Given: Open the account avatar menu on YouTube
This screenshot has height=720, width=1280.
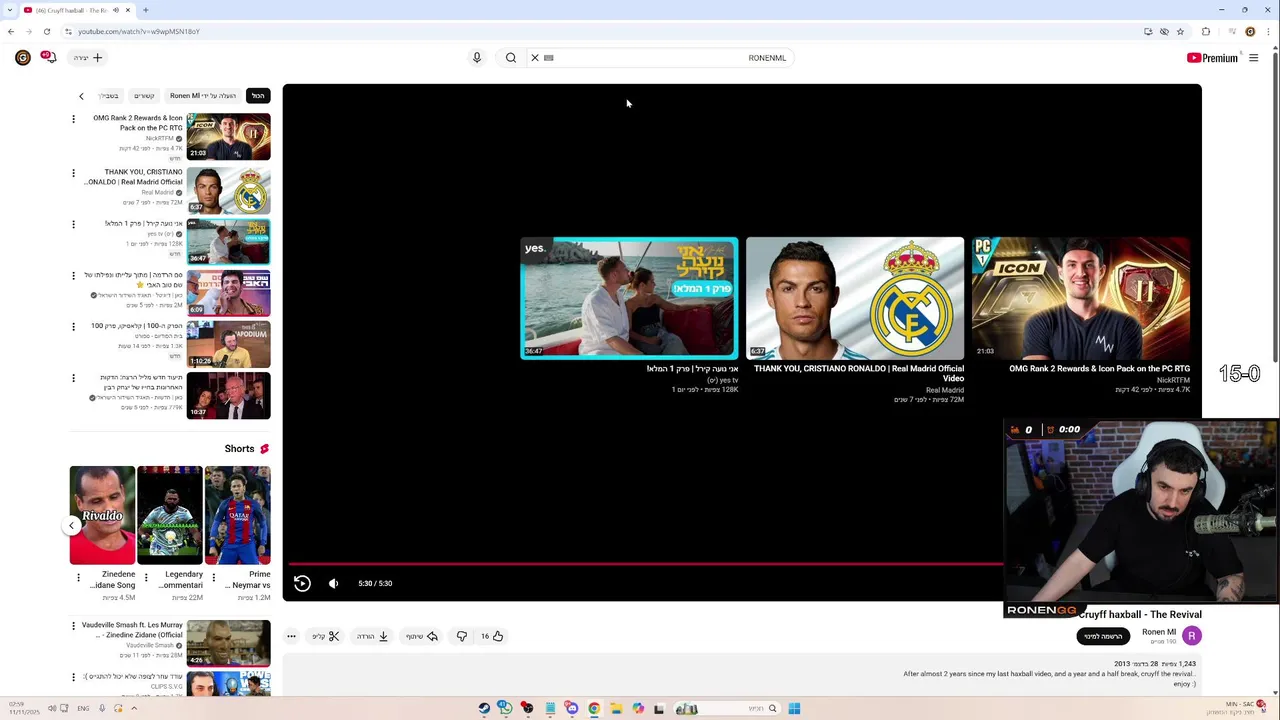Looking at the screenshot, I should [22, 58].
